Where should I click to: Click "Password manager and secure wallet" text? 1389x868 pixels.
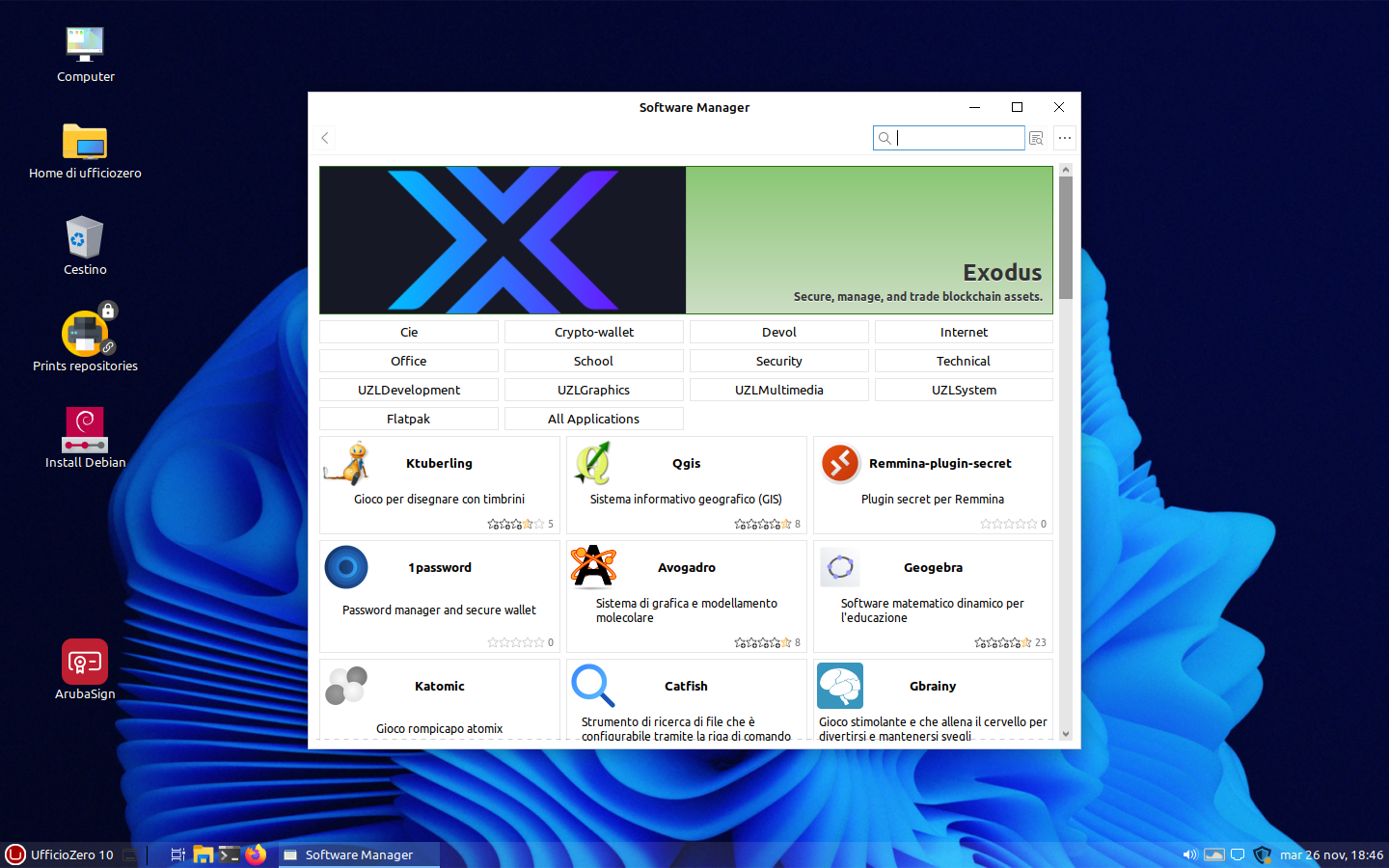point(439,610)
